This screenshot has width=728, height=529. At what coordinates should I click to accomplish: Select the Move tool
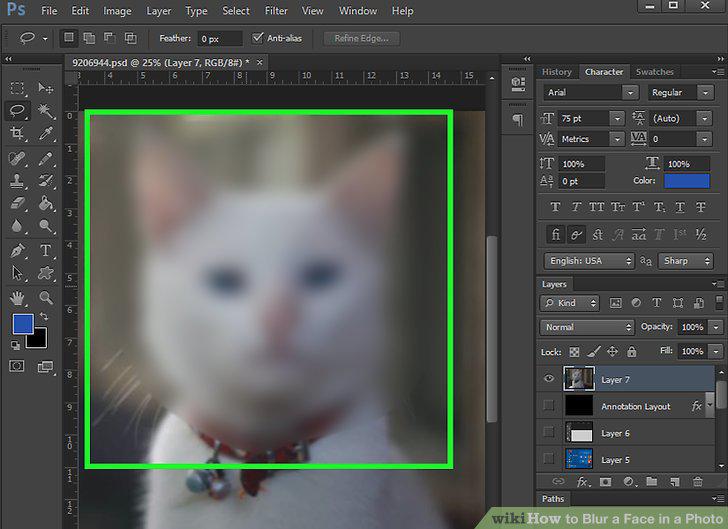coord(46,88)
